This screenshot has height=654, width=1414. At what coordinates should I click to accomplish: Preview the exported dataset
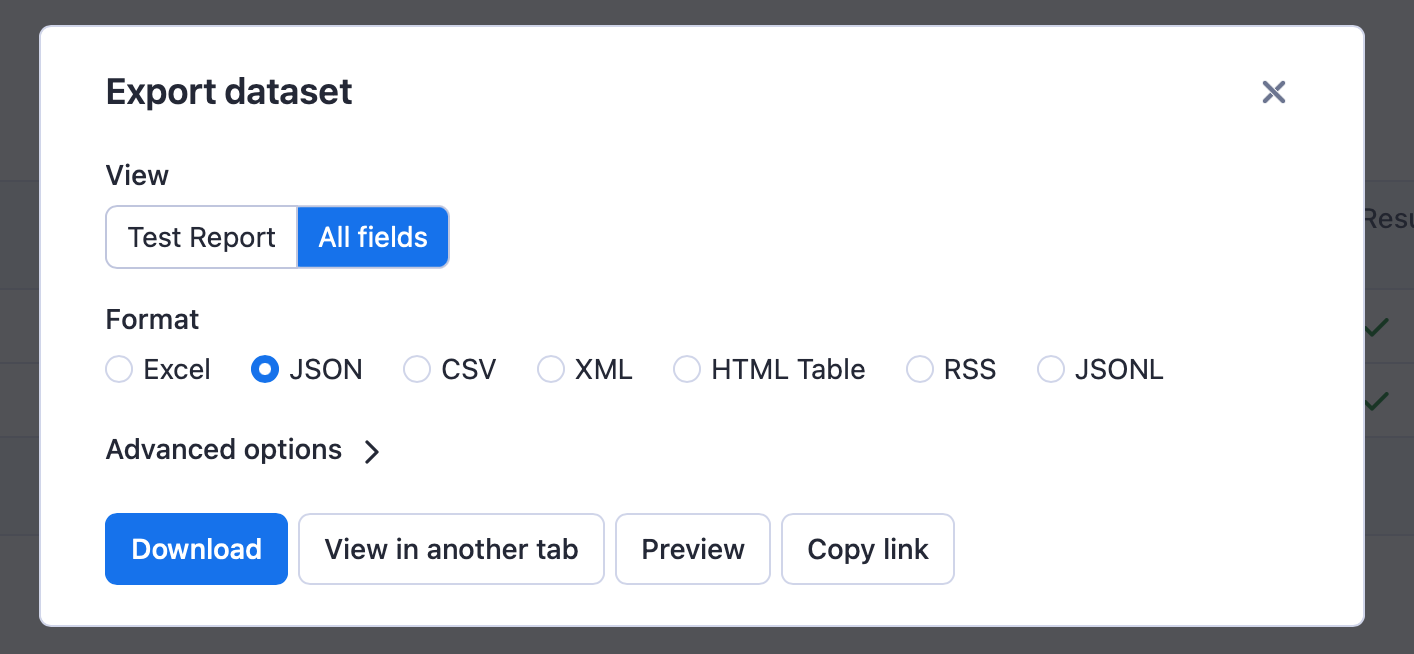pos(692,549)
